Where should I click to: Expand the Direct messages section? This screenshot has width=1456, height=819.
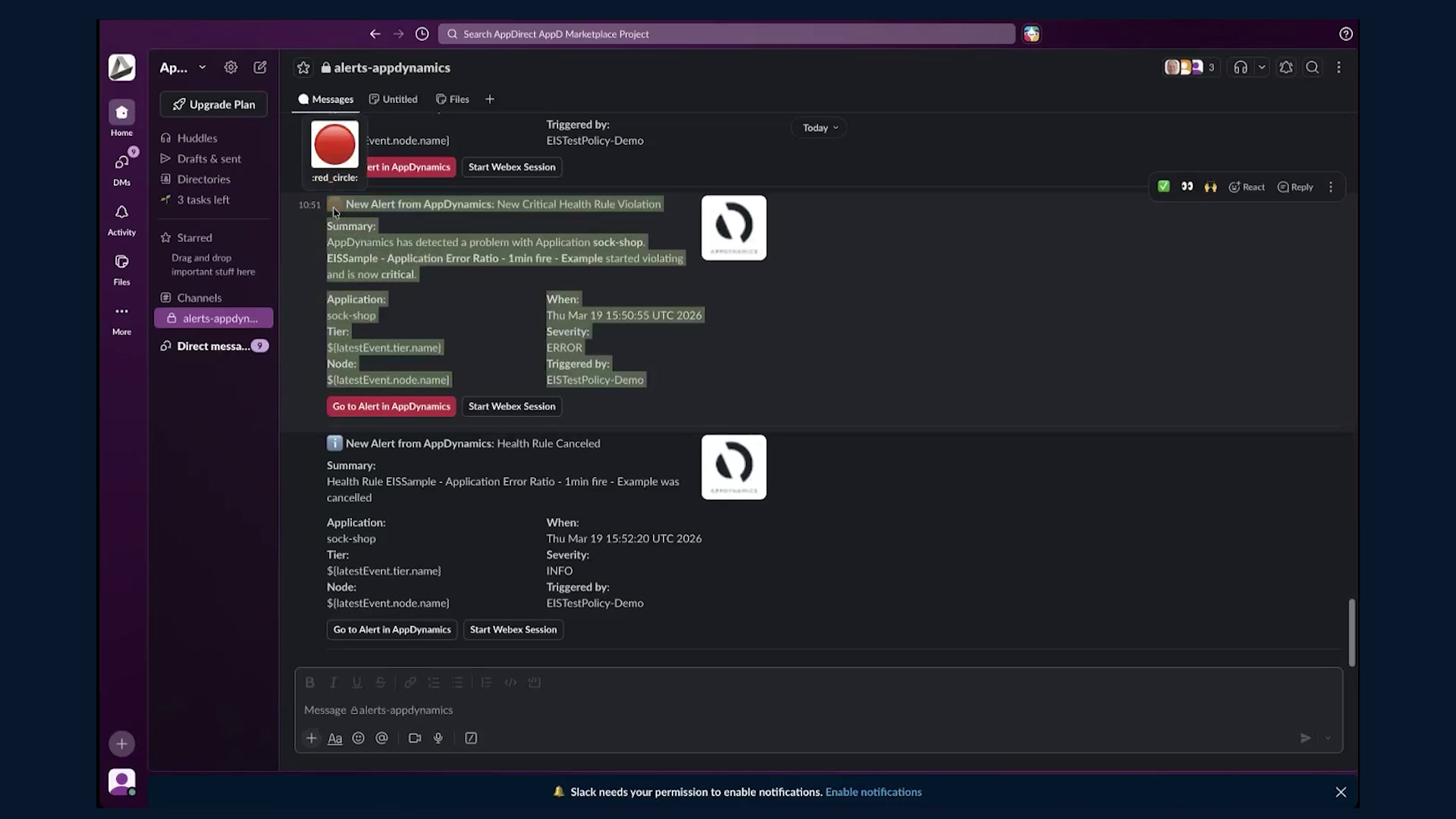click(x=214, y=346)
